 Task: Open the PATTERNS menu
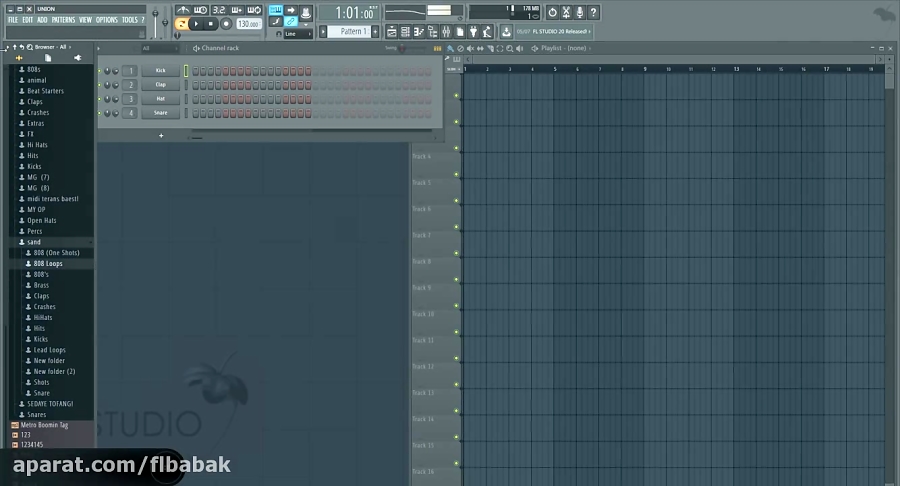(63, 20)
